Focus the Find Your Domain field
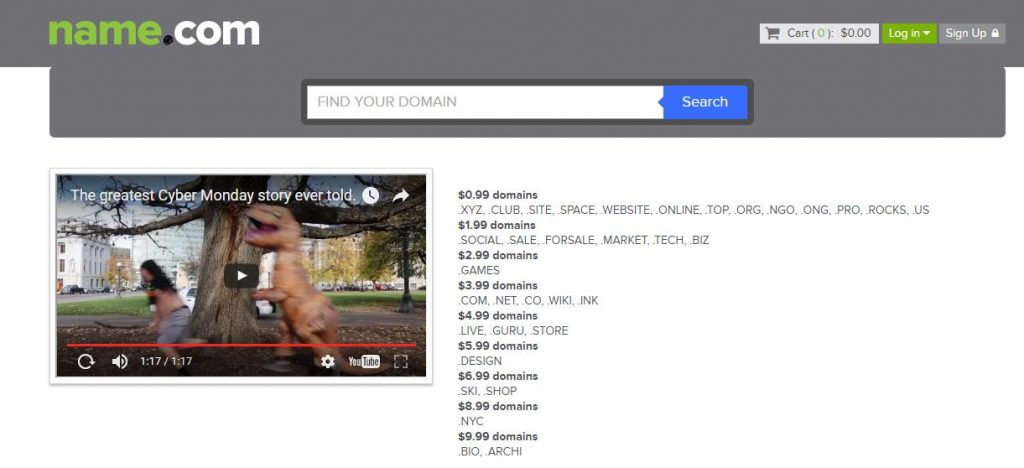The width and height of the screenshot is (1024, 468). point(484,102)
